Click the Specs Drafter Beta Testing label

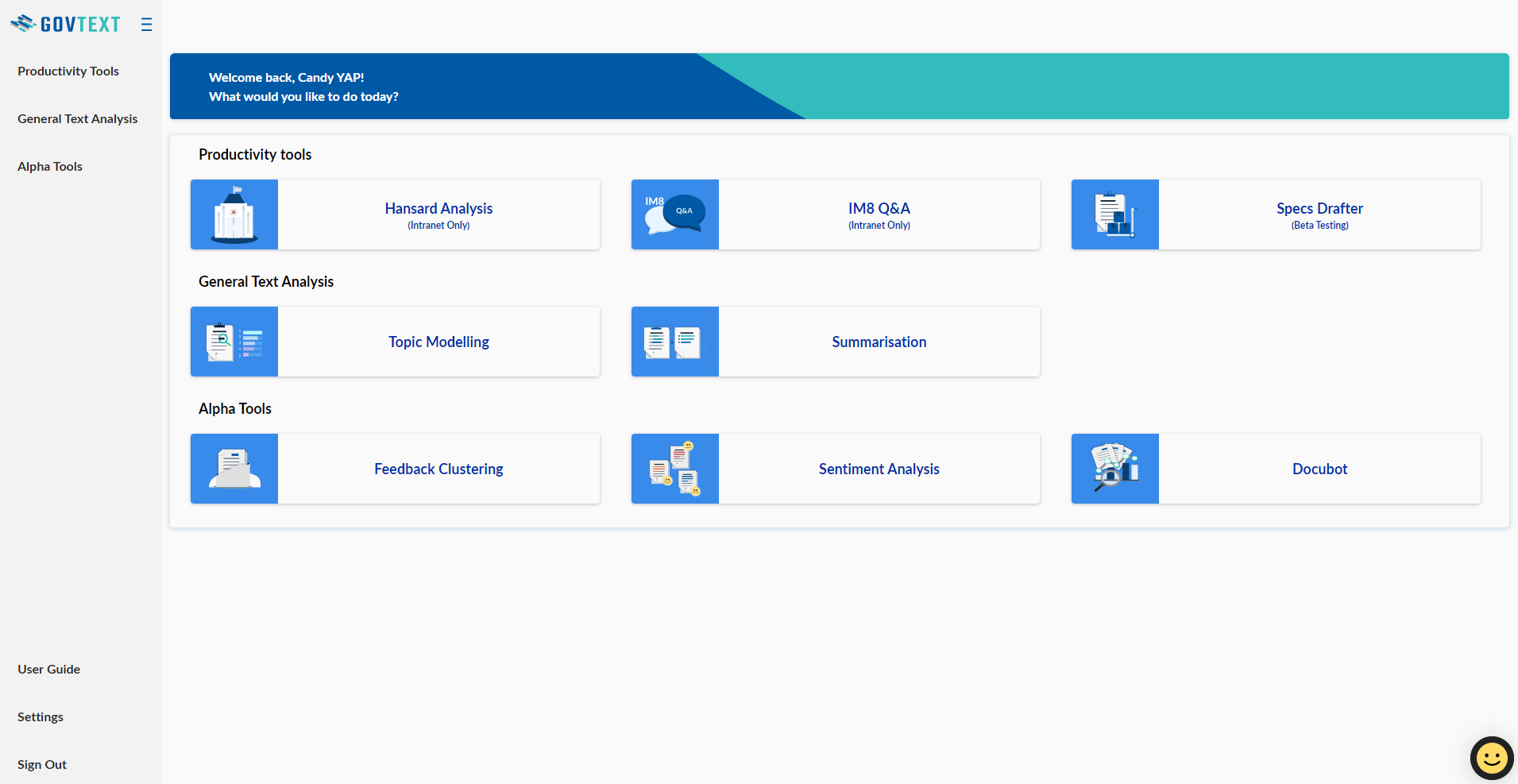click(x=1319, y=225)
